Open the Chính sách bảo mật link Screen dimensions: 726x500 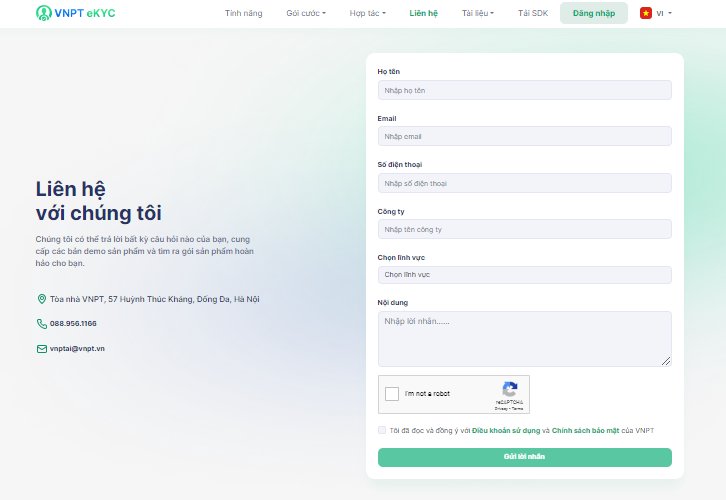[585, 431]
